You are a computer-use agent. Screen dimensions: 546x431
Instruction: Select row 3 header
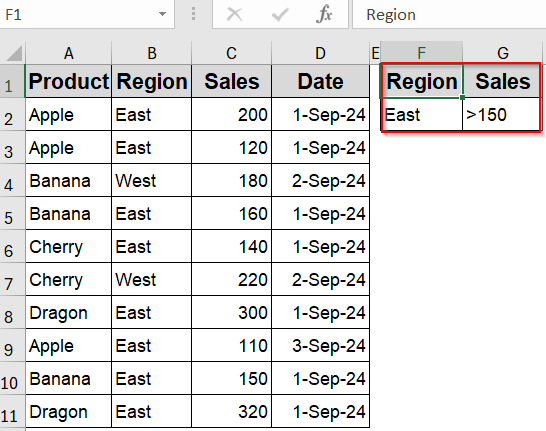(x=13, y=147)
